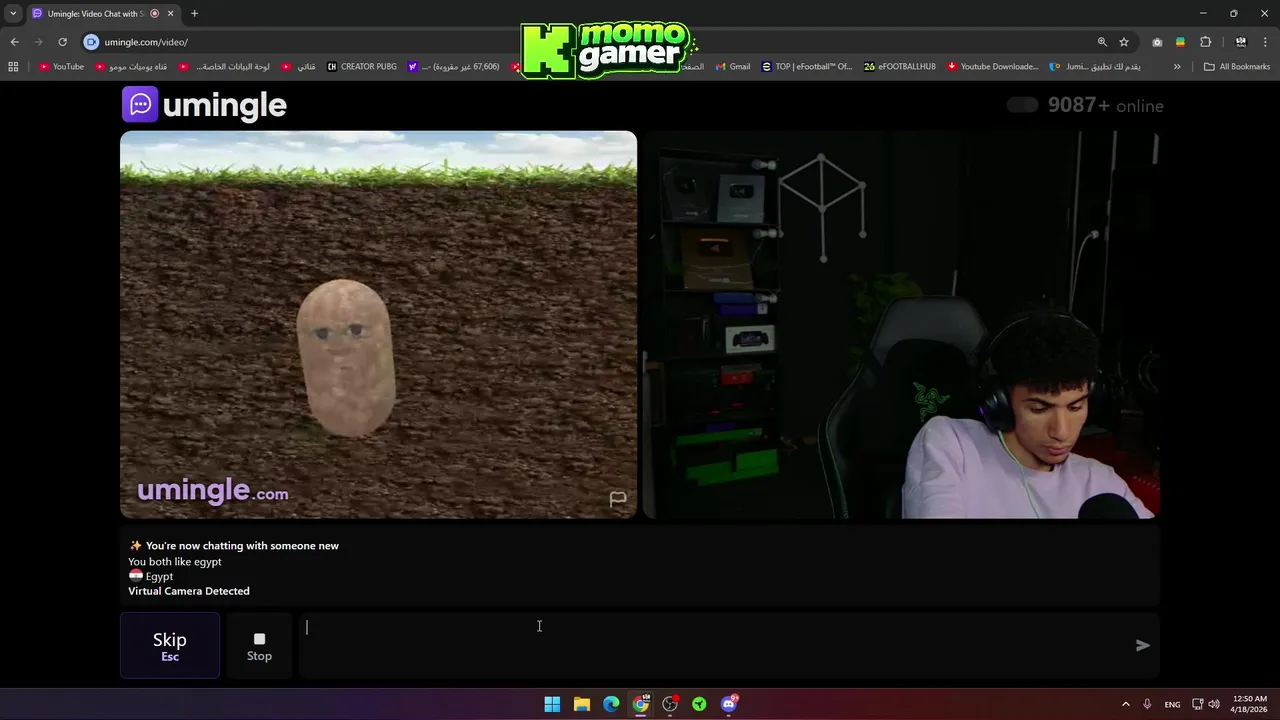Image resolution: width=1280 pixels, height=720 pixels.
Task: Open the Gmail bookmark
Action: pos(733,67)
